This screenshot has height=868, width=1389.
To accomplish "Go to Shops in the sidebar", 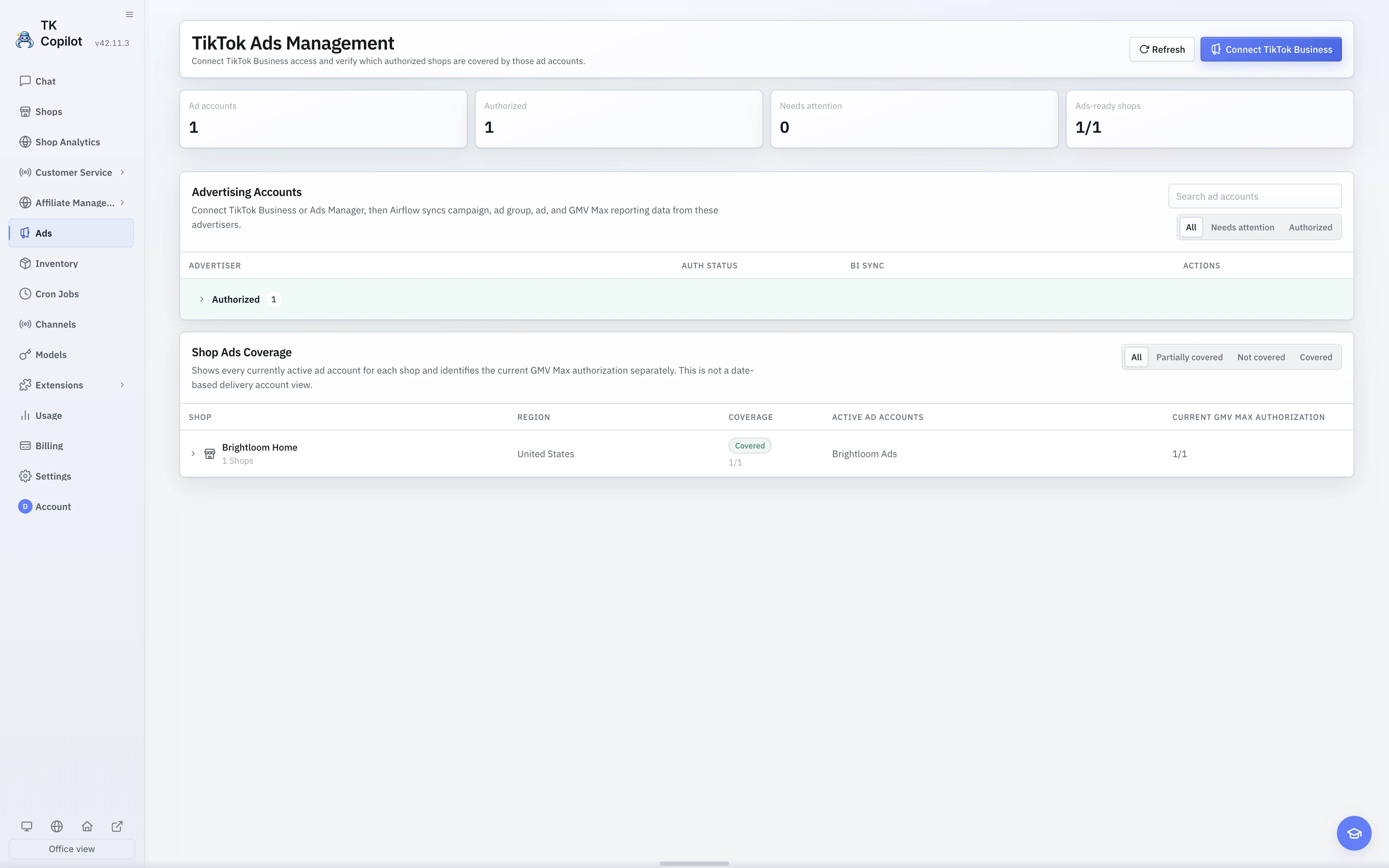I will pos(71,111).
